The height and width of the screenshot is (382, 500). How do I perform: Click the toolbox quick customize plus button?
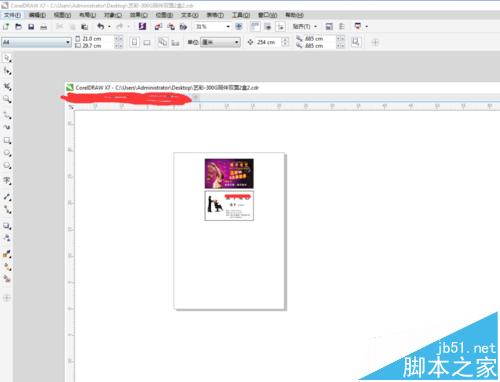click(x=7, y=298)
